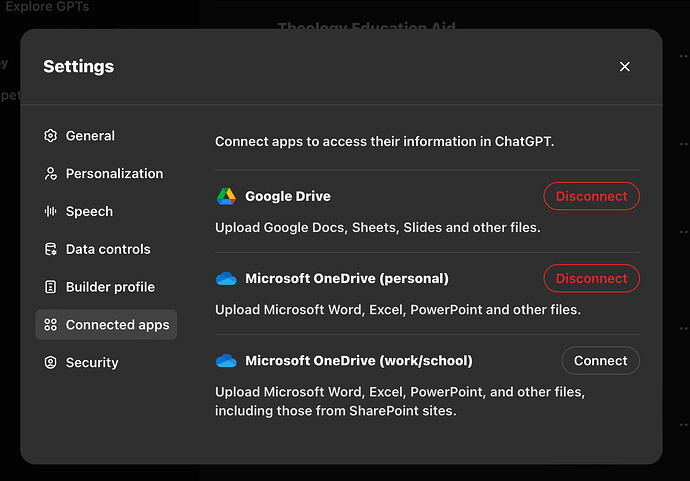The height and width of the screenshot is (481, 690).
Task: Open the General settings tab
Action: [106, 136]
